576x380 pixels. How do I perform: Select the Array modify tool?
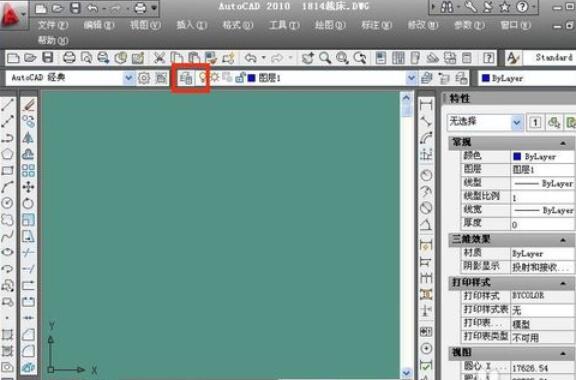click(28, 171)
